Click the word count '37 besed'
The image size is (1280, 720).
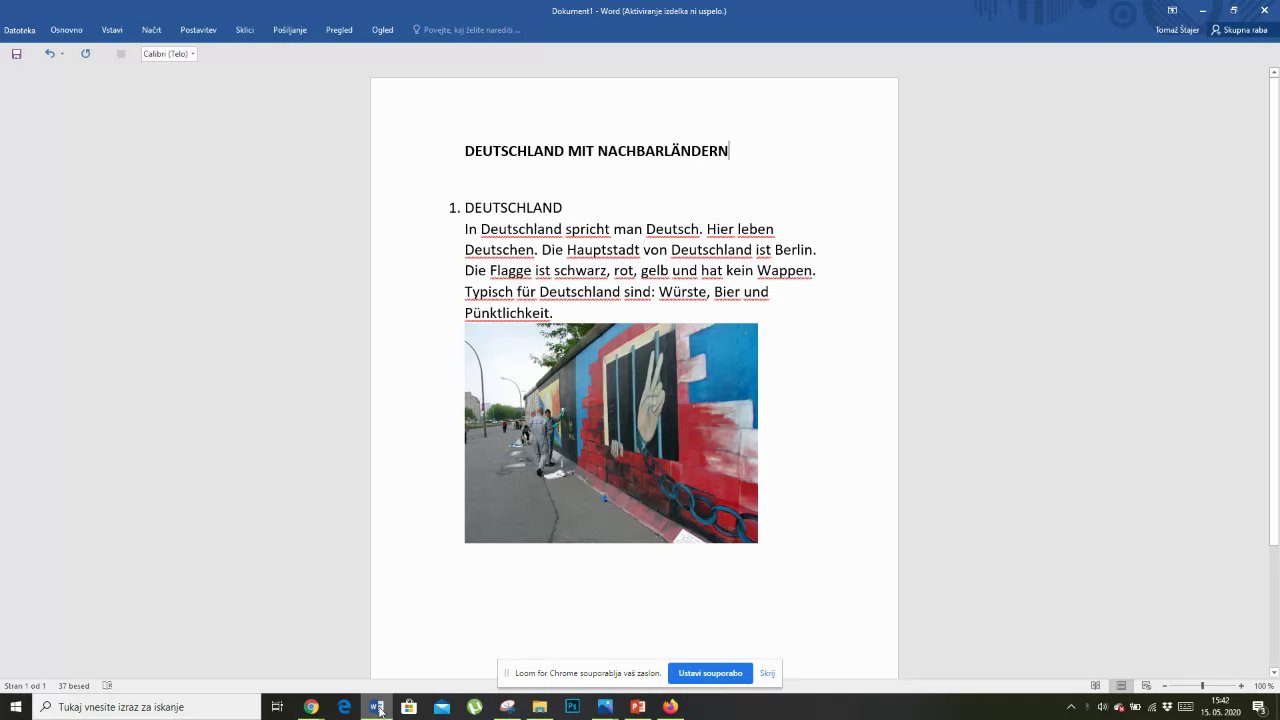74,686
